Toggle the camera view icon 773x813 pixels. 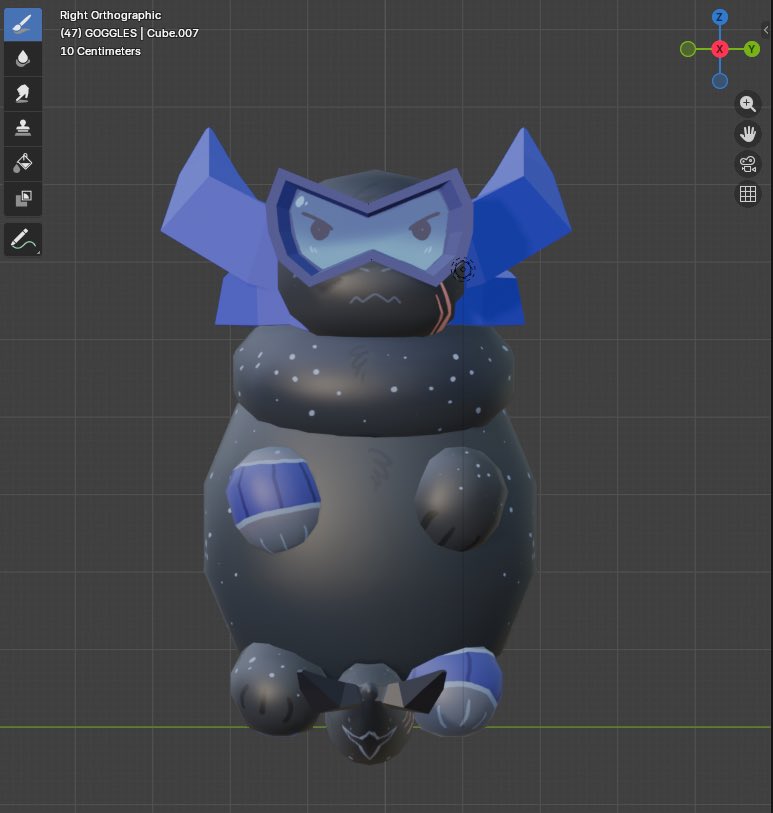point(748,164)
